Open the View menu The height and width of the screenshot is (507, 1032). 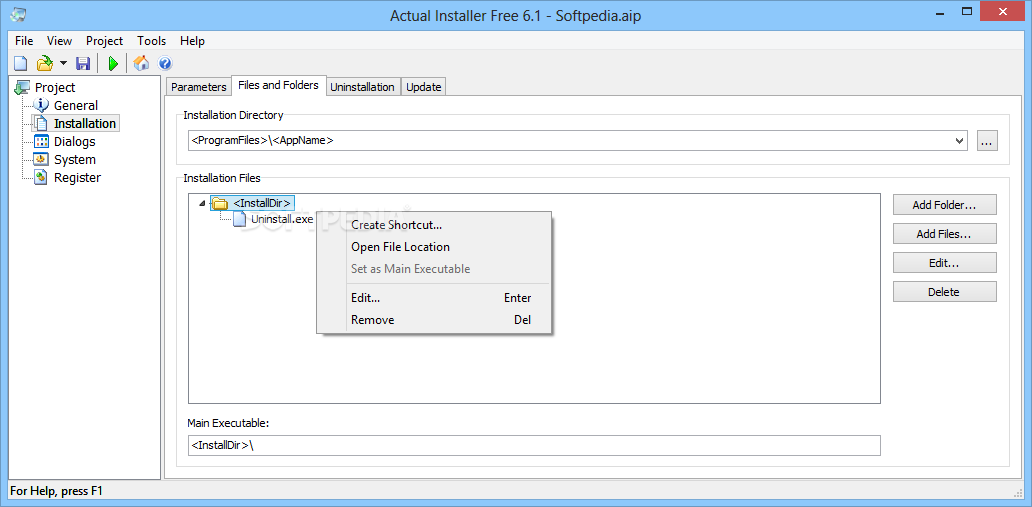[59, 41]
